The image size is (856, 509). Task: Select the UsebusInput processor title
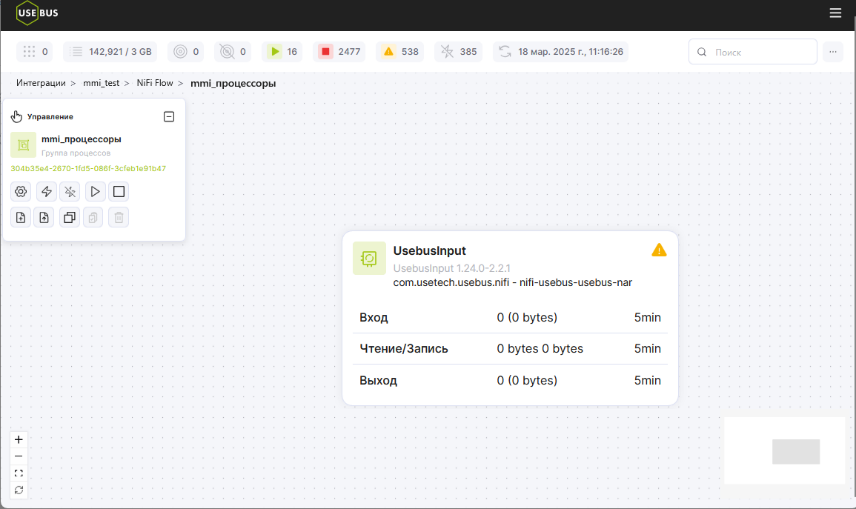pyautogui.click(x=430, y=251)
